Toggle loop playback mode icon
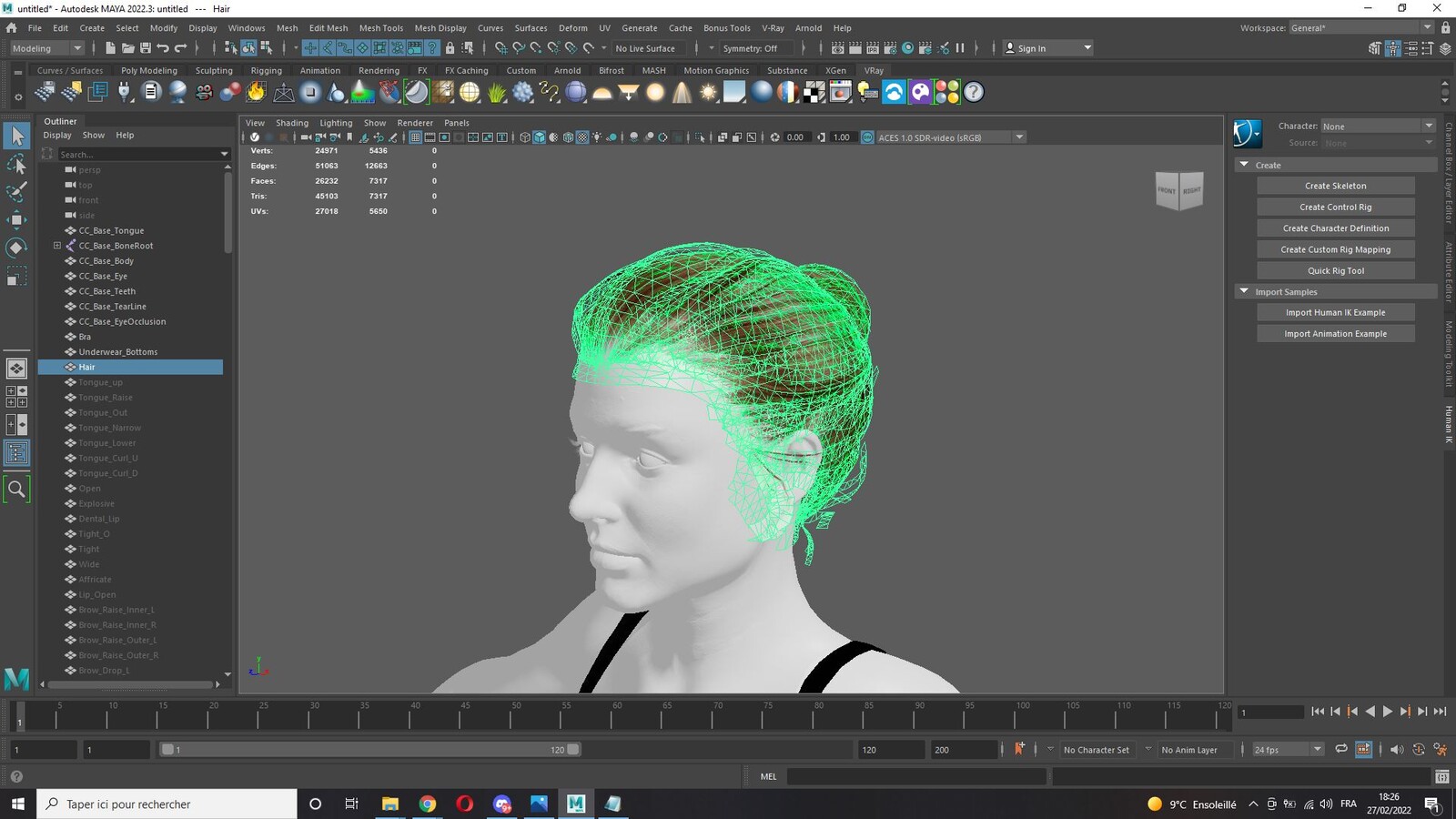Image resolution: width=1456 pixels, height=819 pixels. coord(1341,749)
